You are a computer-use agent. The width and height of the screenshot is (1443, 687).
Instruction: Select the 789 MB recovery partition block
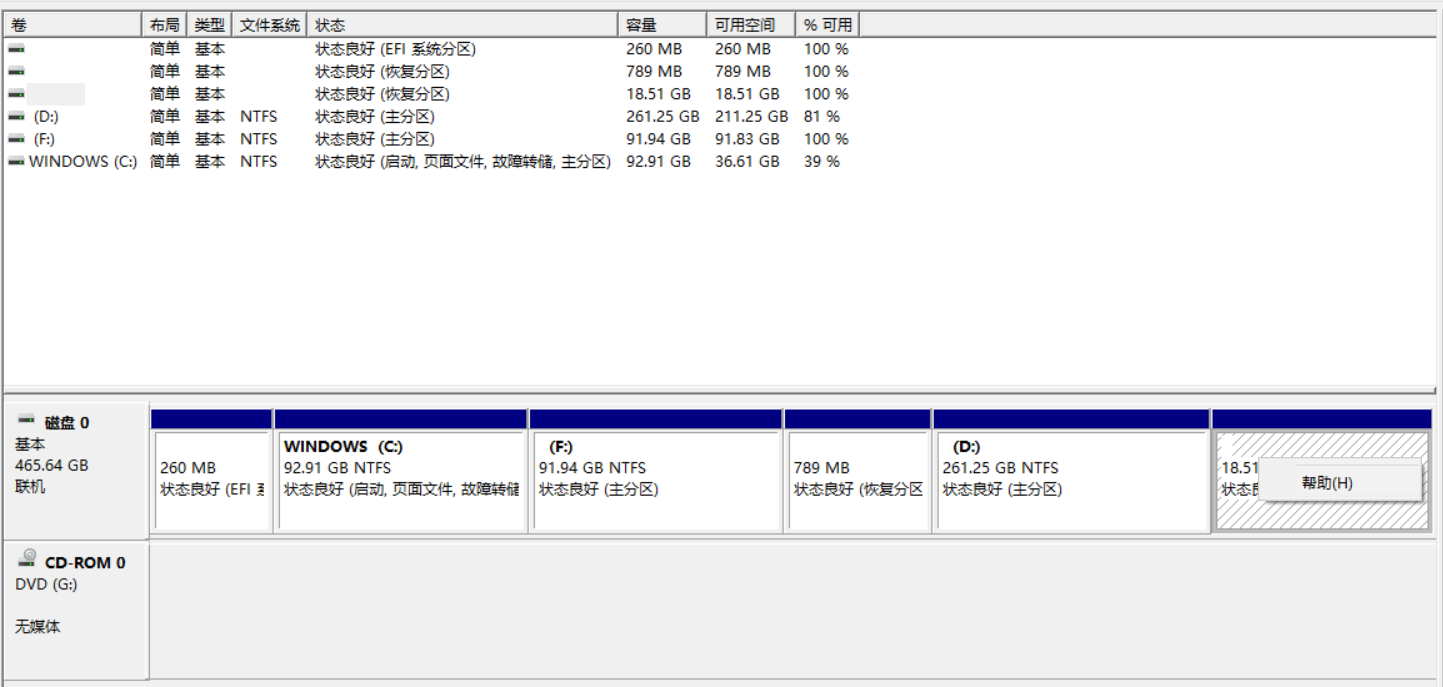point(857,480)
